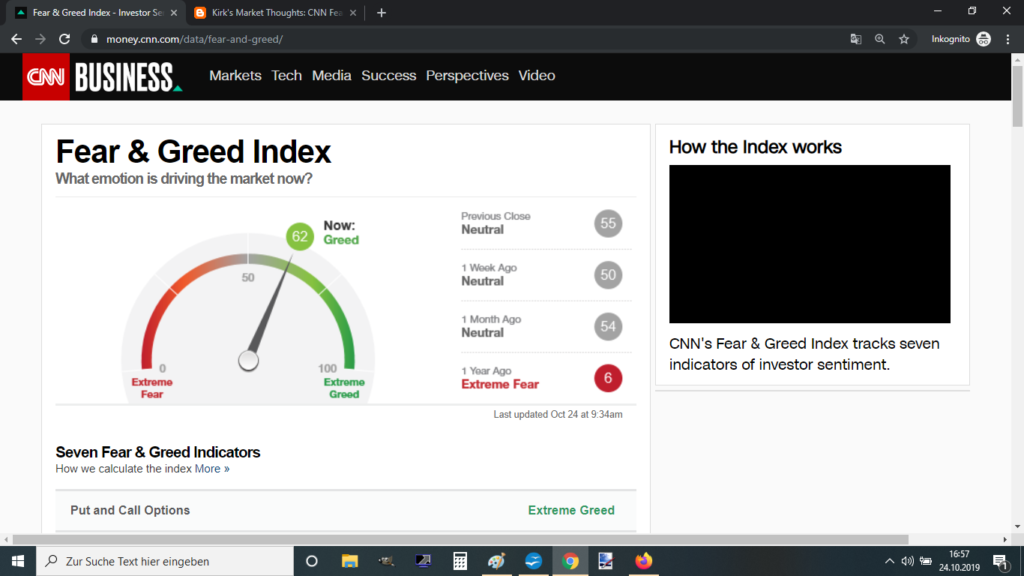Click the green 62 gauge value
Screen dimensions: 1024x576
(x=300, y=236)
